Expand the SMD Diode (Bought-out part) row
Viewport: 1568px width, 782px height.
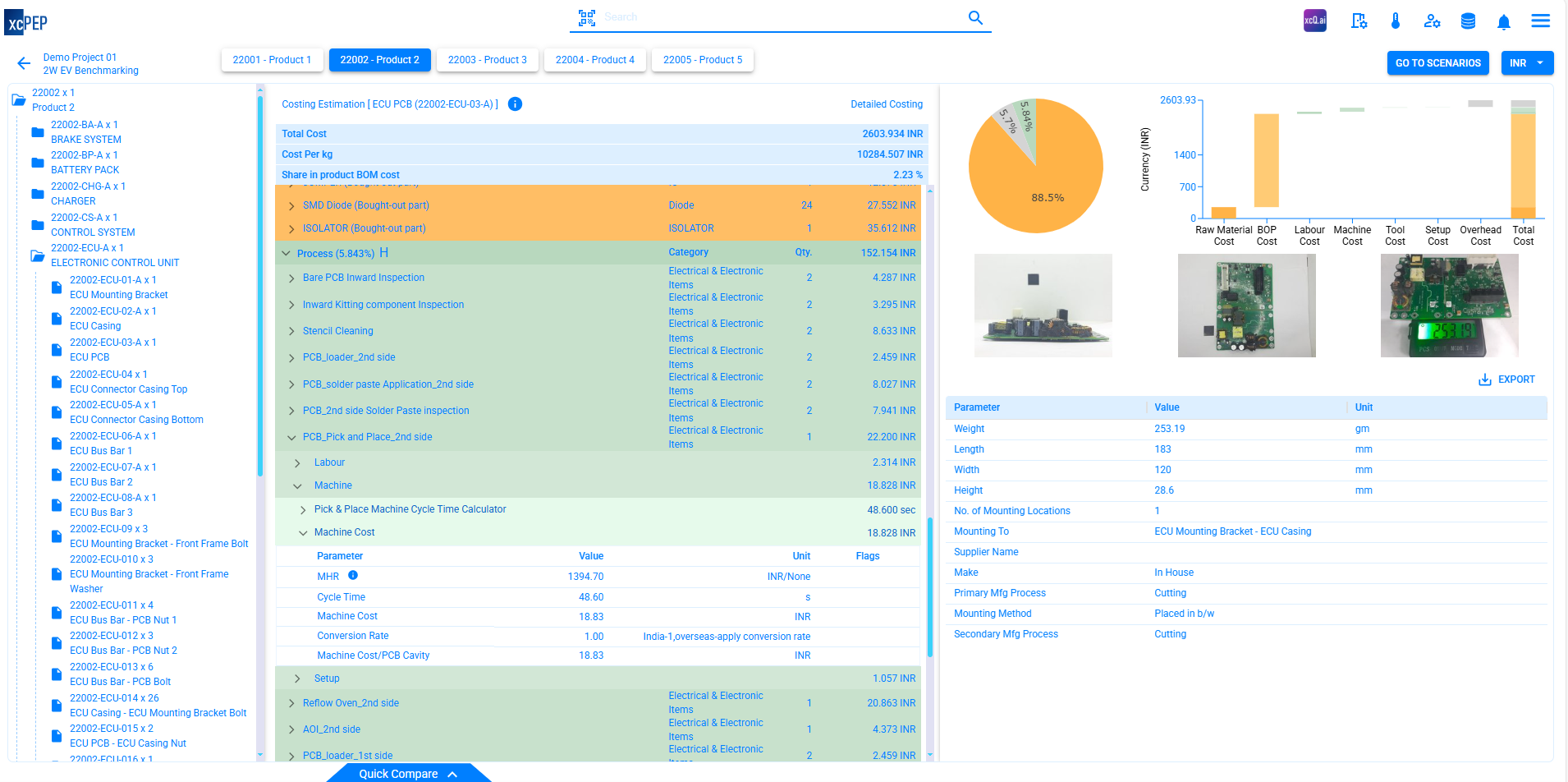coord(291,205)
